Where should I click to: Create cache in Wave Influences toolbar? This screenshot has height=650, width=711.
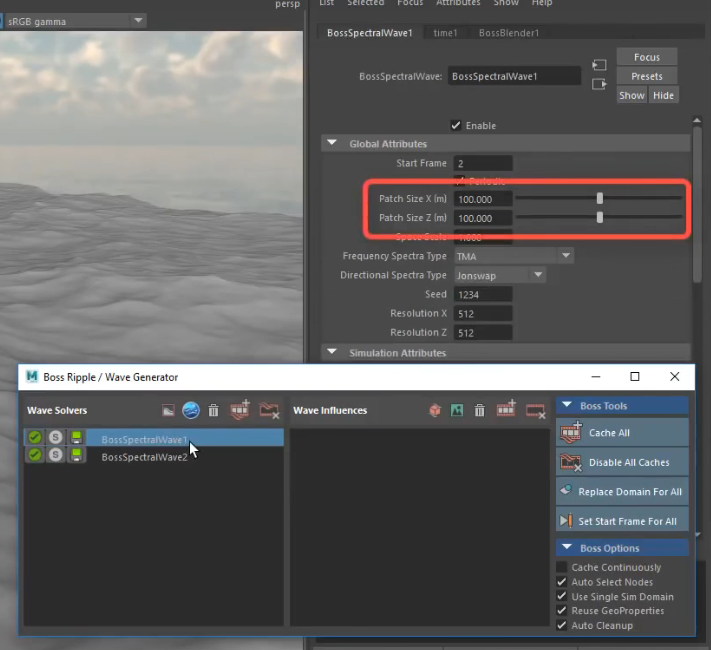(506, 409)
